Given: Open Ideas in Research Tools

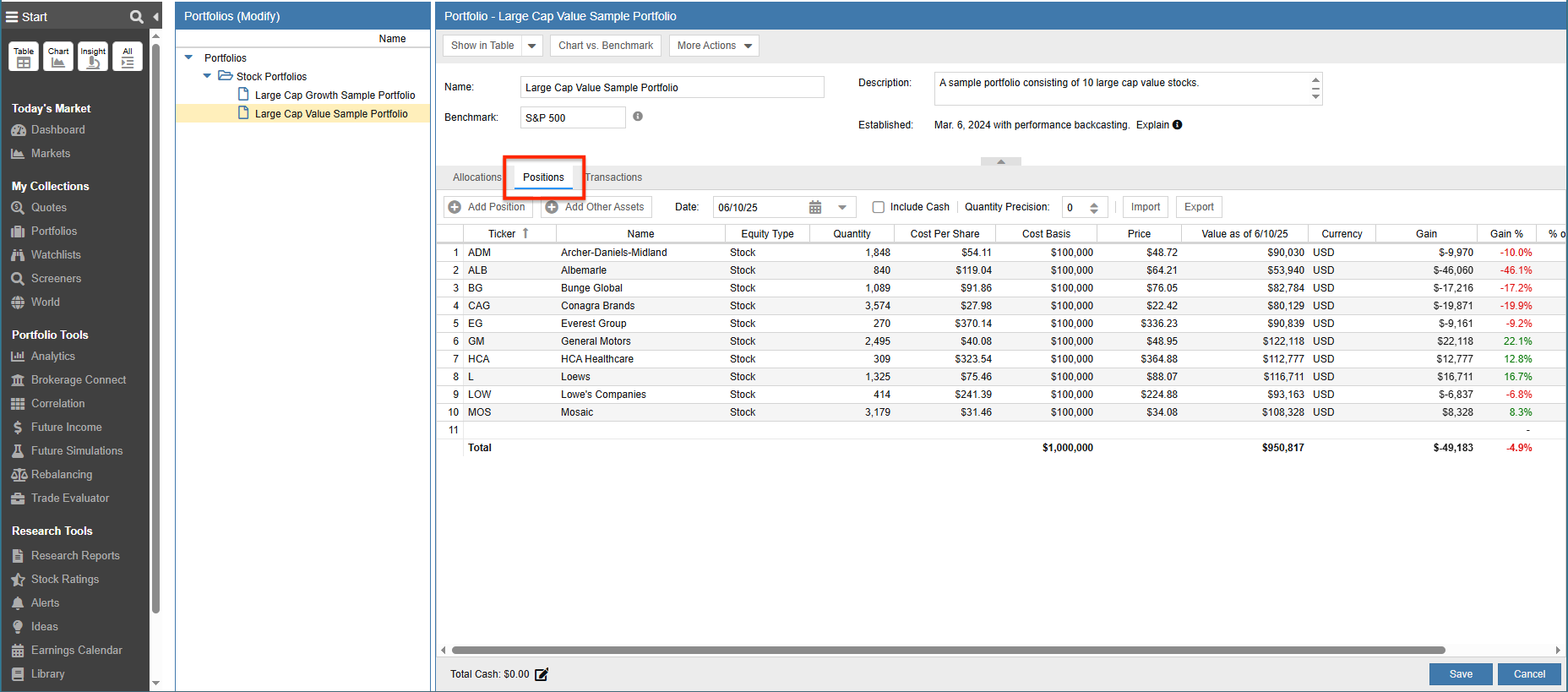Looking at the screenshot, I should click(x=35, y=627).
